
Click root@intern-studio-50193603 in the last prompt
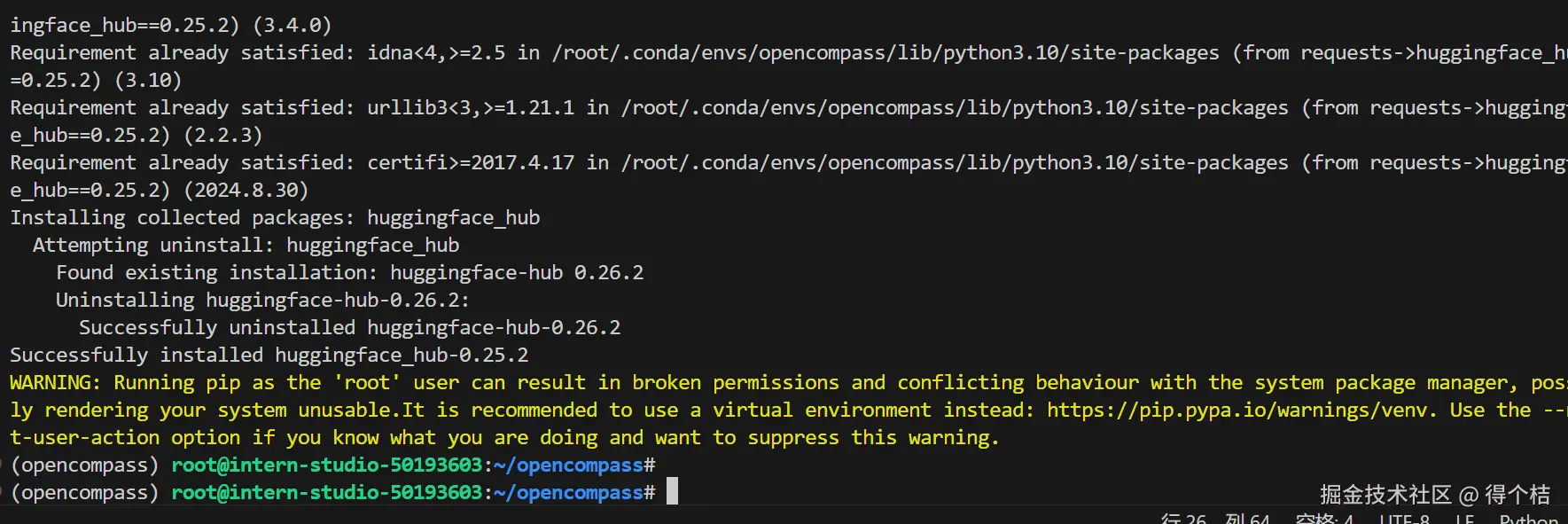click(326, 493)
